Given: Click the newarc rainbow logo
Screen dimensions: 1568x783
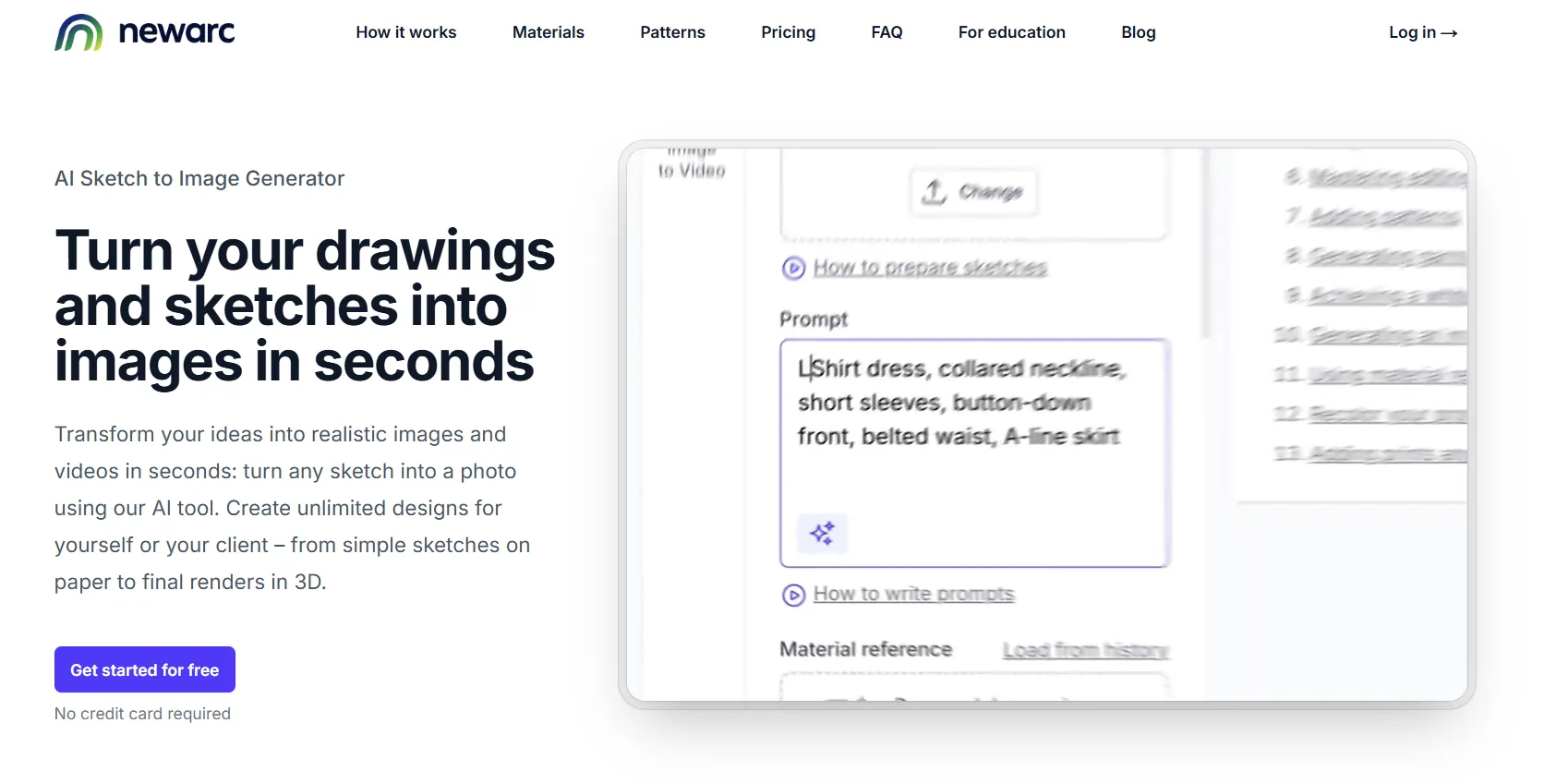Looking at the screenshot, I should 78,32.
